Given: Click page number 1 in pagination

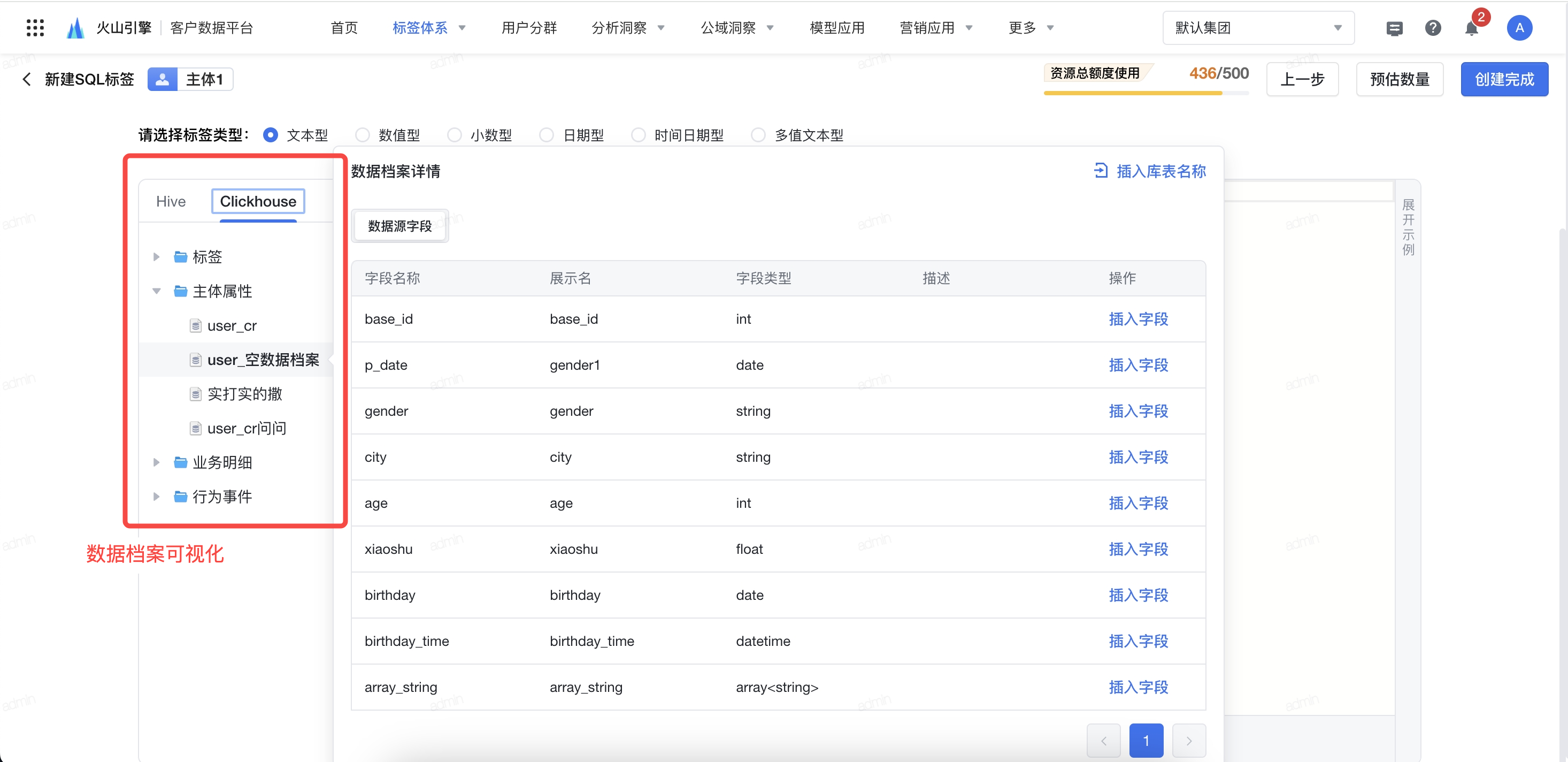Looking at the screenshot, I should [x=1146, y=740].
